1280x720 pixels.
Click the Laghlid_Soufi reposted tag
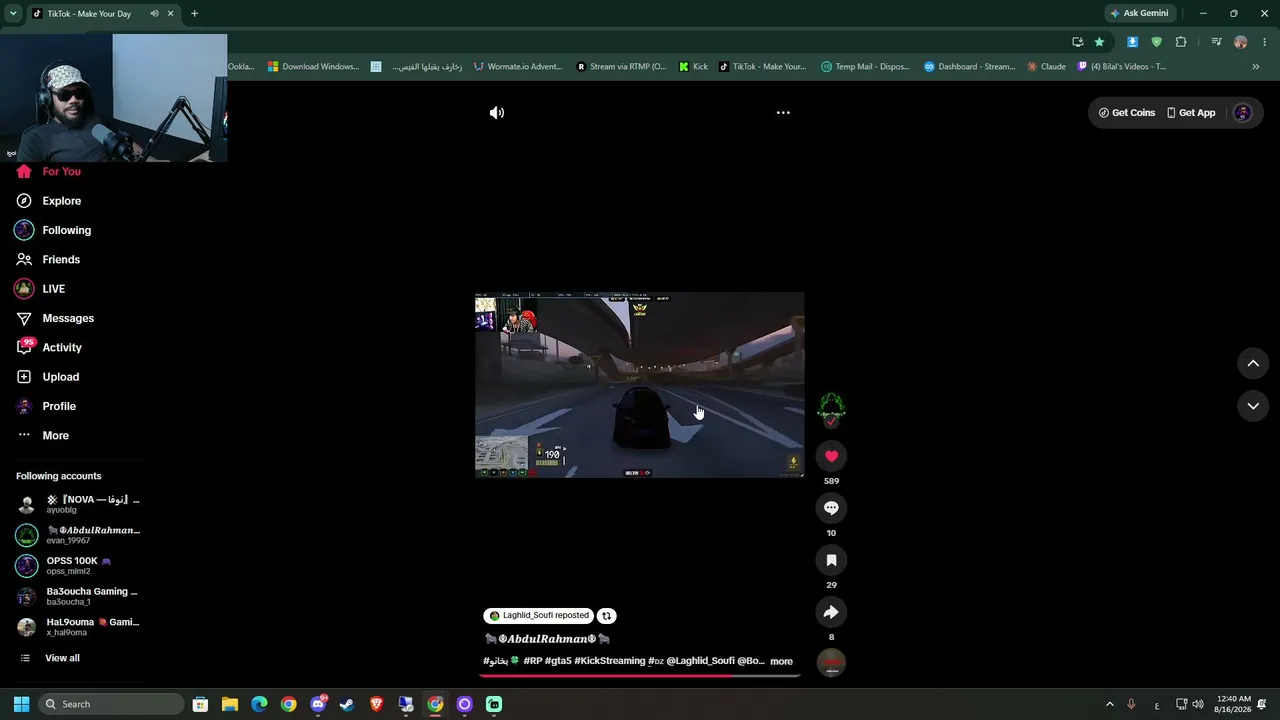pos(538,616)
